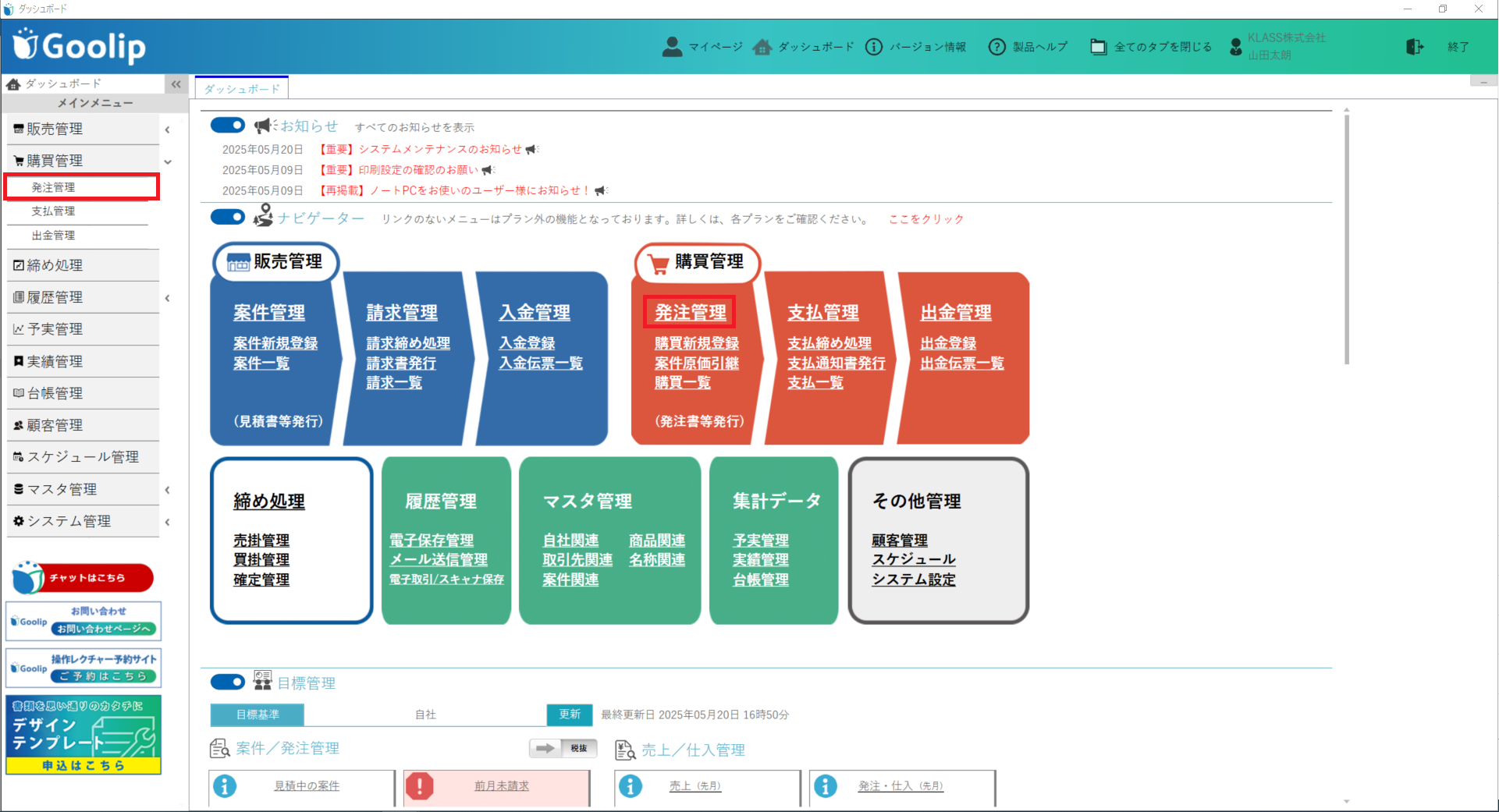Click KLASS user account icon

point(1235,47)
